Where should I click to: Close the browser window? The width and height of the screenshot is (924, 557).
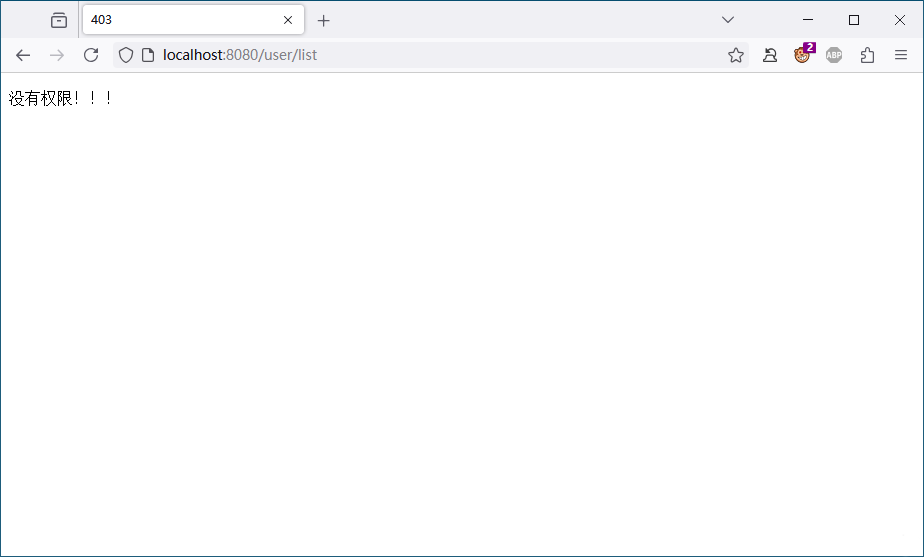click(x=899, y=20)
